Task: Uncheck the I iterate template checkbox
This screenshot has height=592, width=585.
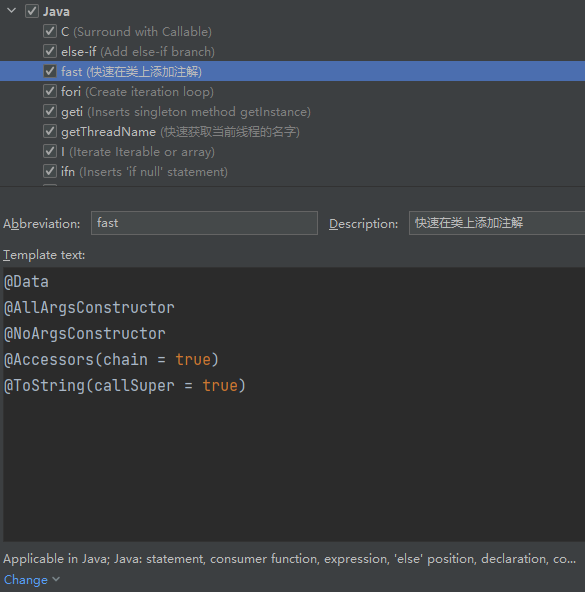Action: (50, 151)
